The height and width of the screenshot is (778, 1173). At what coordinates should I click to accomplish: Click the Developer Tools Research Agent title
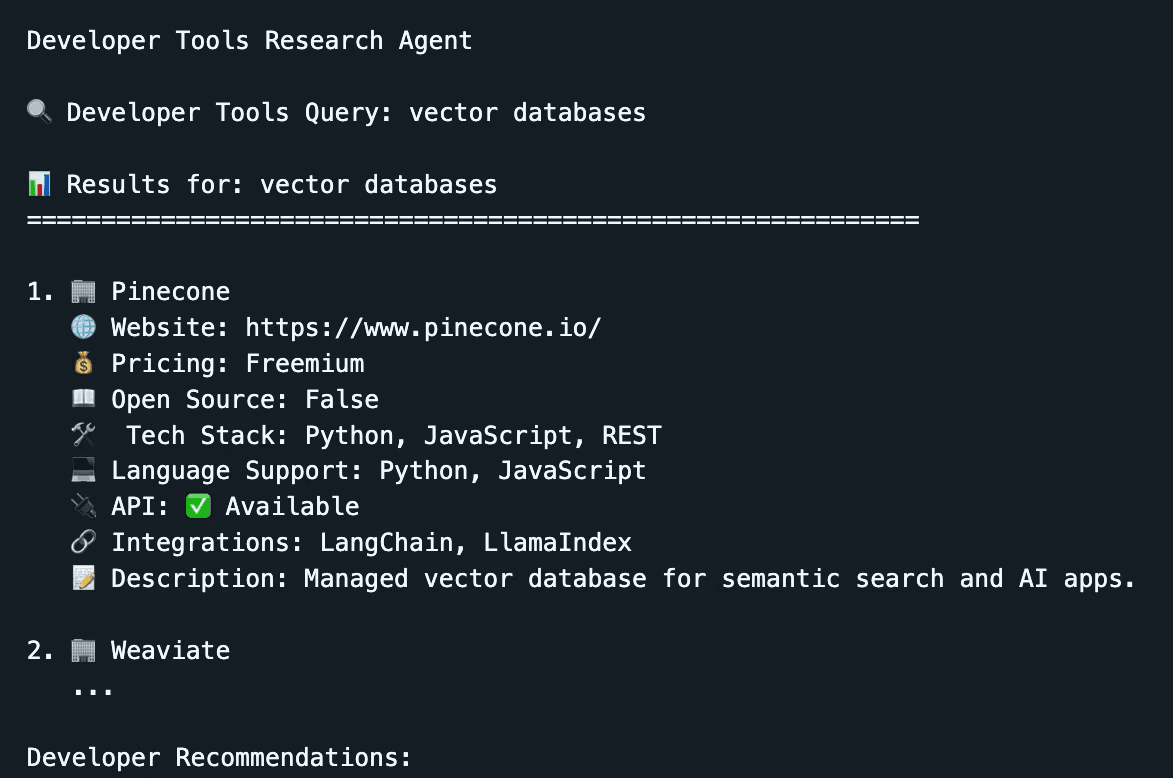249,41
